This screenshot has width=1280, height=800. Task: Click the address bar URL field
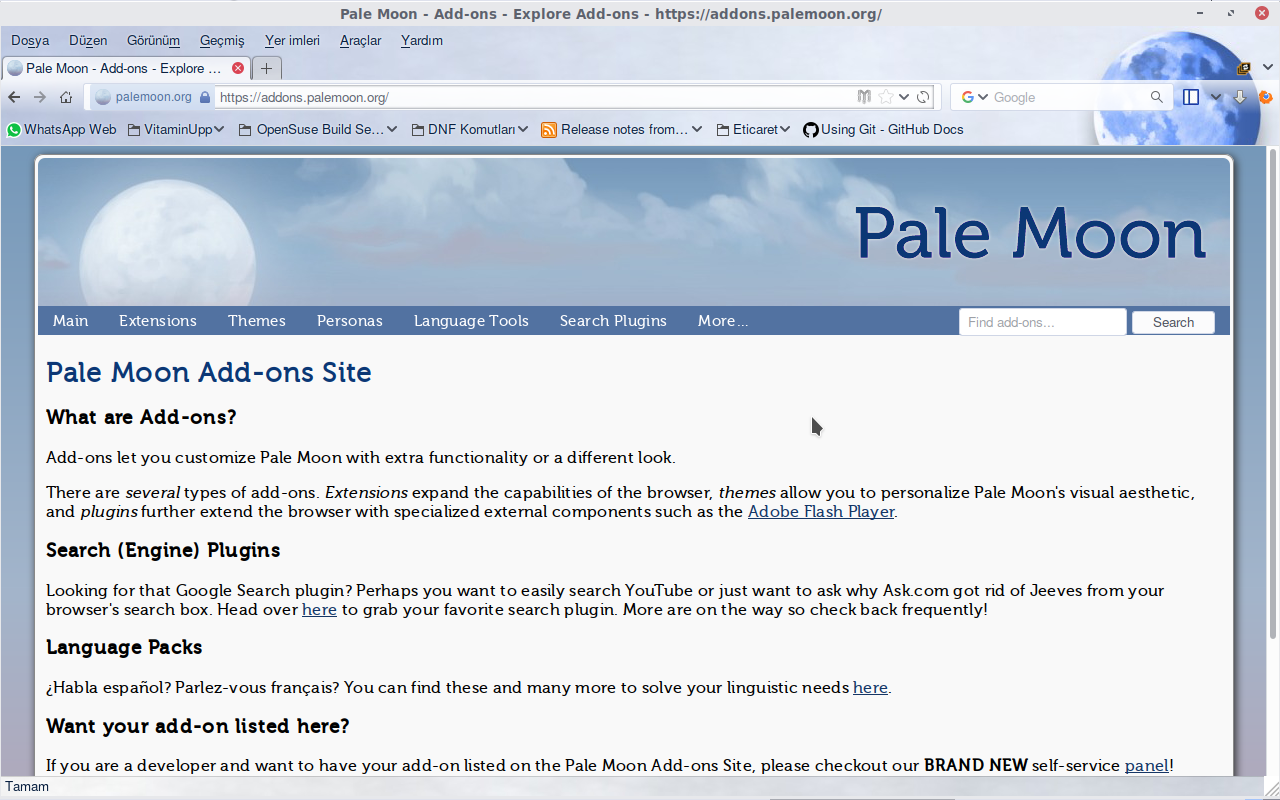pyautogui.click(x=534, y=97)
